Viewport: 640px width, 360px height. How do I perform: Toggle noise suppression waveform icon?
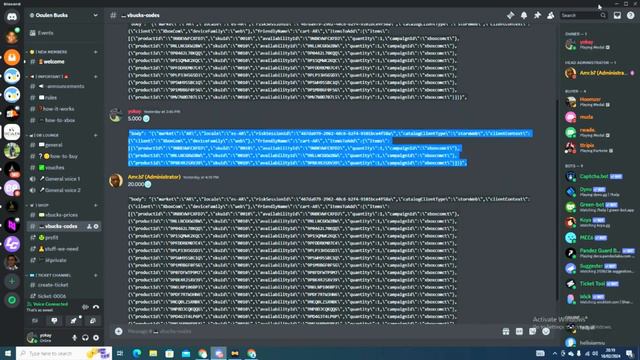[85, 307]
